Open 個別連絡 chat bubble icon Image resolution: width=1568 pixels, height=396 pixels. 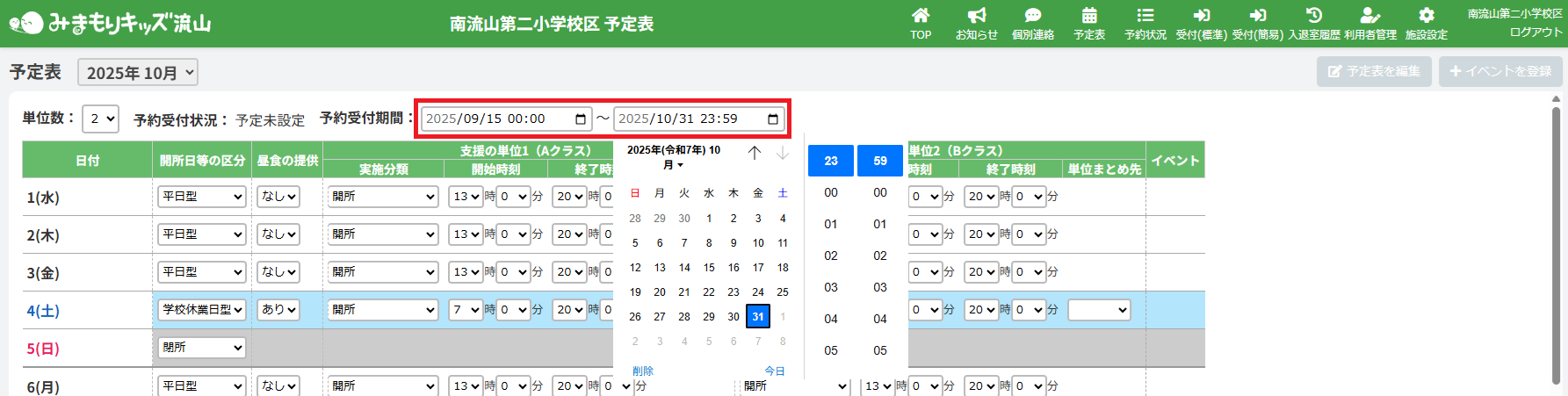coord(1032,16)
